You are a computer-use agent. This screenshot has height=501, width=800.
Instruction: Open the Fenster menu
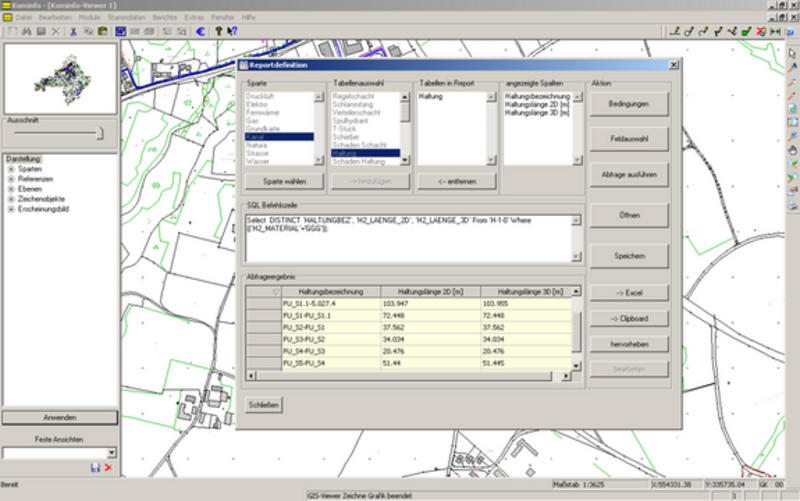[x=223, y=17]
